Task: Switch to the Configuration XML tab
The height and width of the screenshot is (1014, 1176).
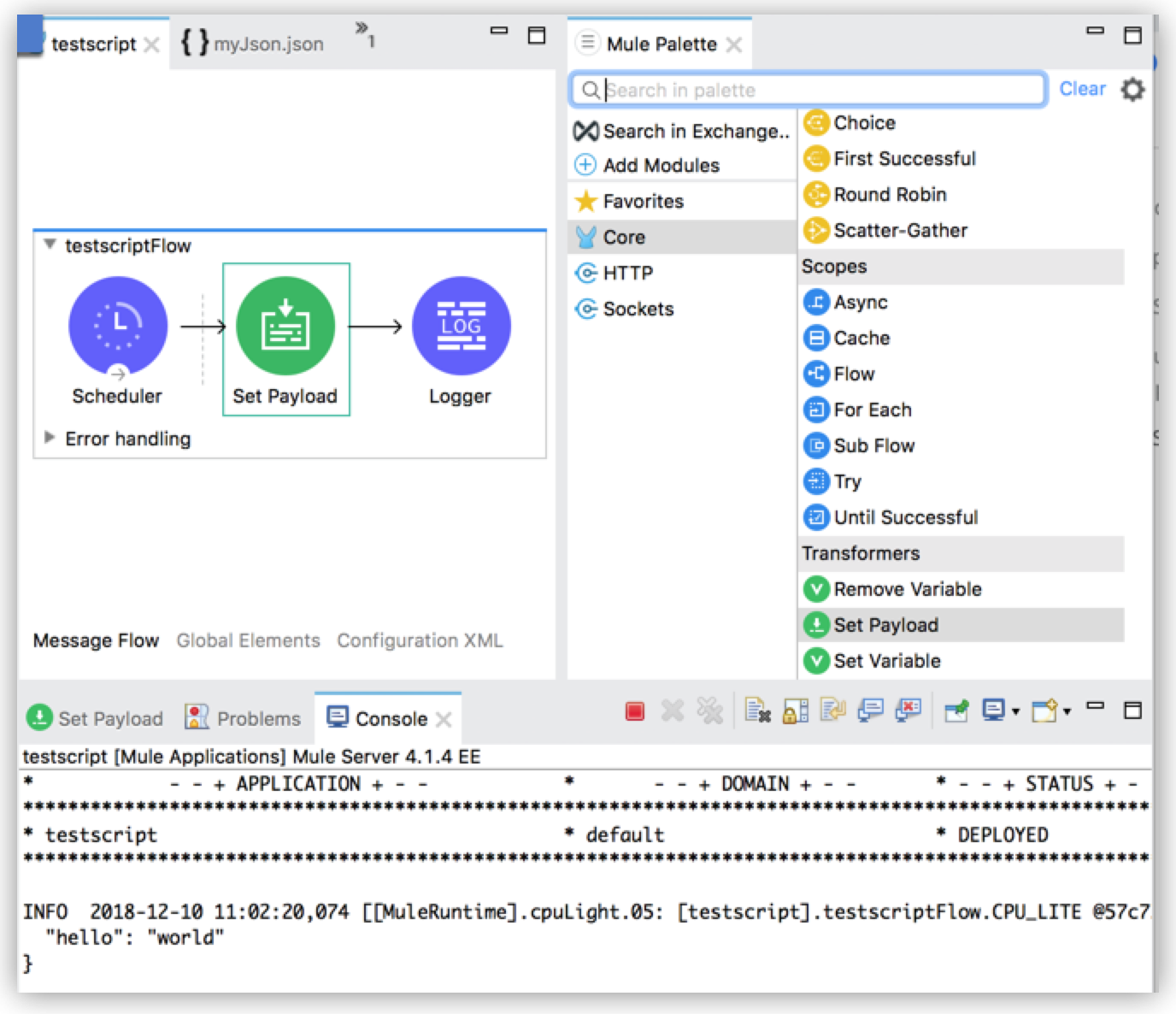Action: [420, 640]
